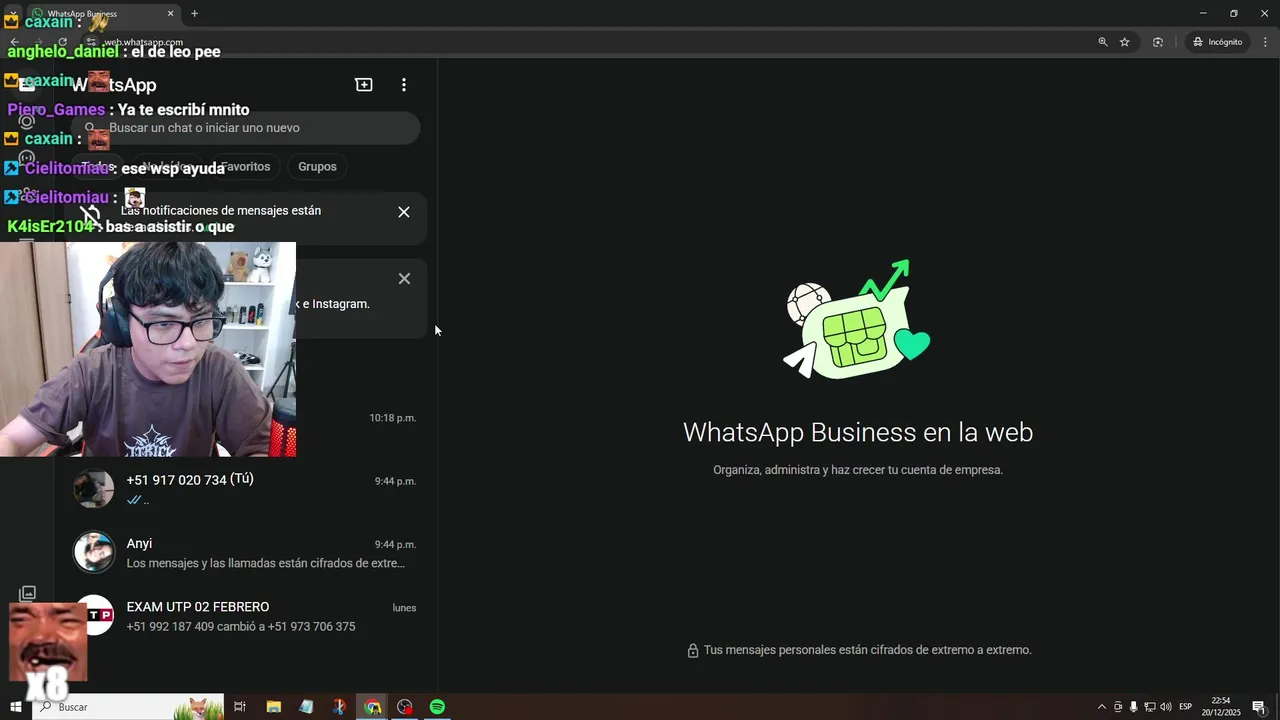Close the Instagram promo banner
This screenshot has width=1280, height=720.
[404, 279]
